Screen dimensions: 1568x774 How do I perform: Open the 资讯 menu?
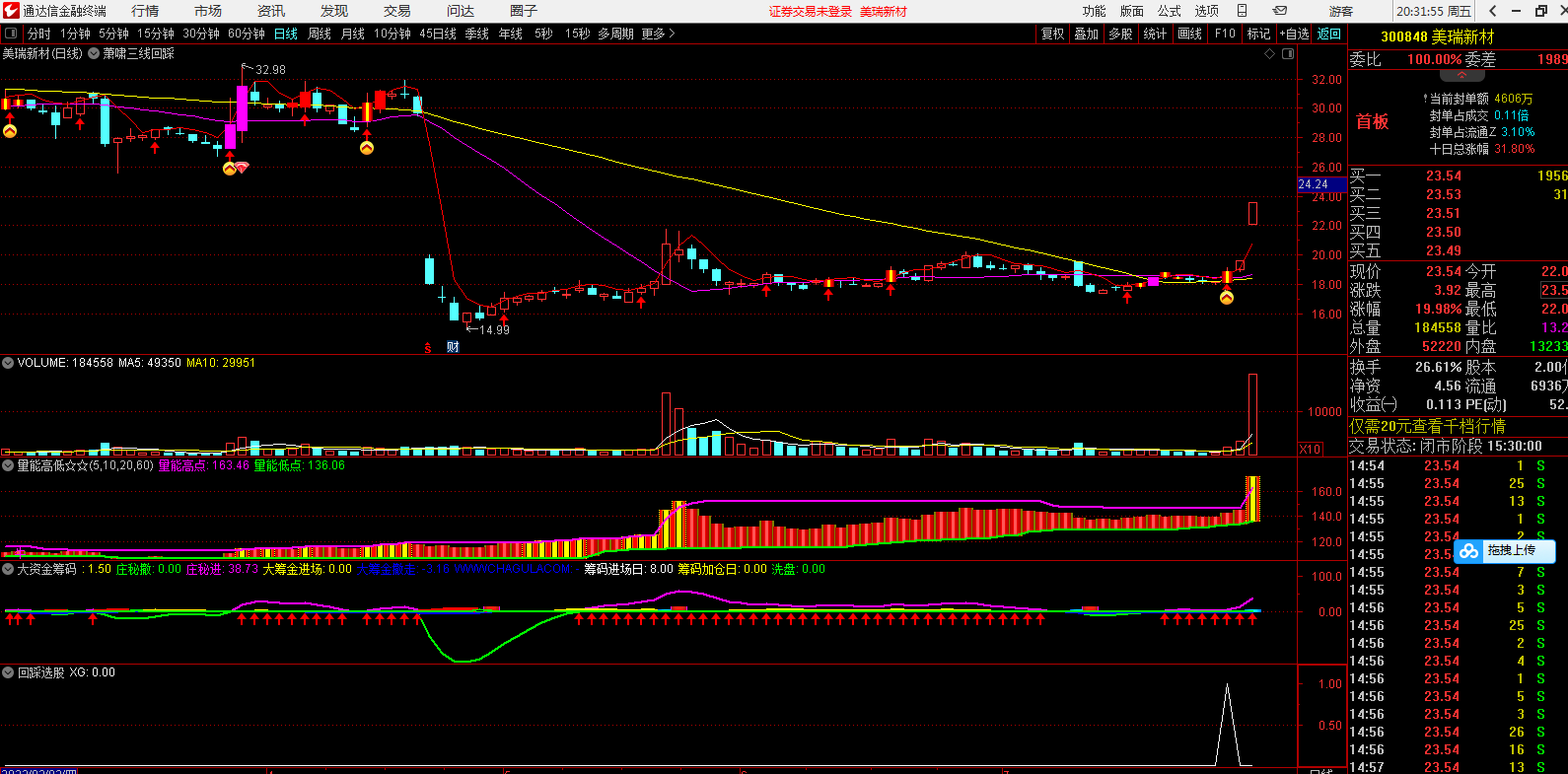coord(271,11)
